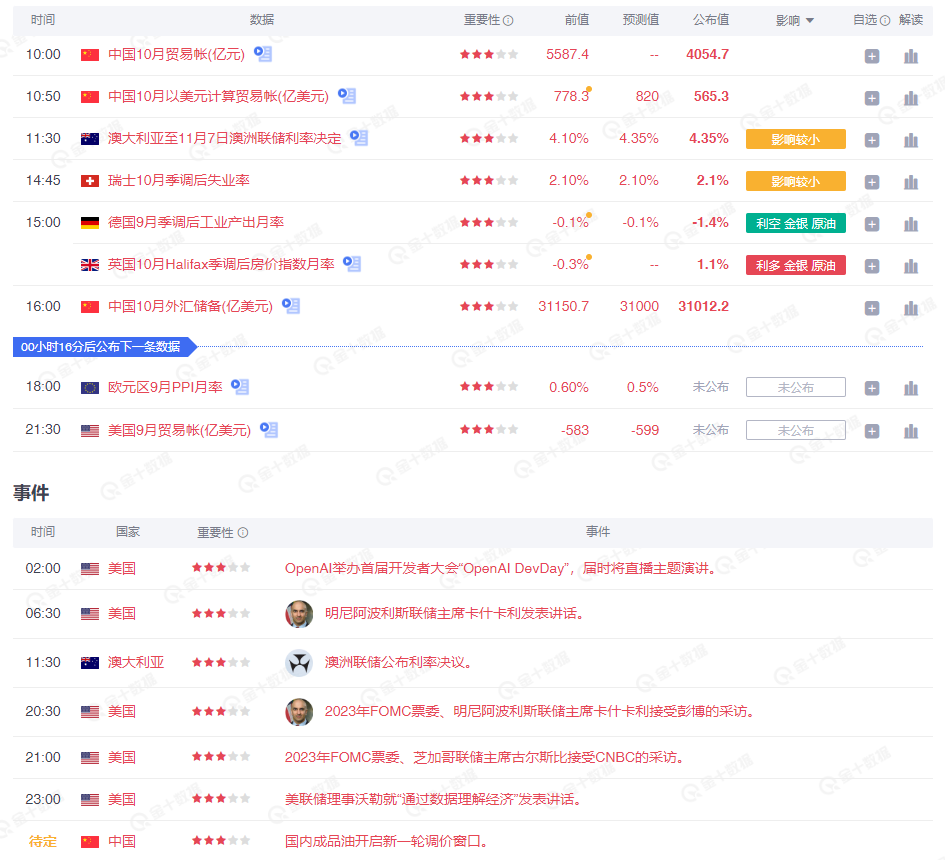Click the 利多 金银 原油 tag on Halifax row
The width and height of the screenshot is (945, 860).
(796, 265)
